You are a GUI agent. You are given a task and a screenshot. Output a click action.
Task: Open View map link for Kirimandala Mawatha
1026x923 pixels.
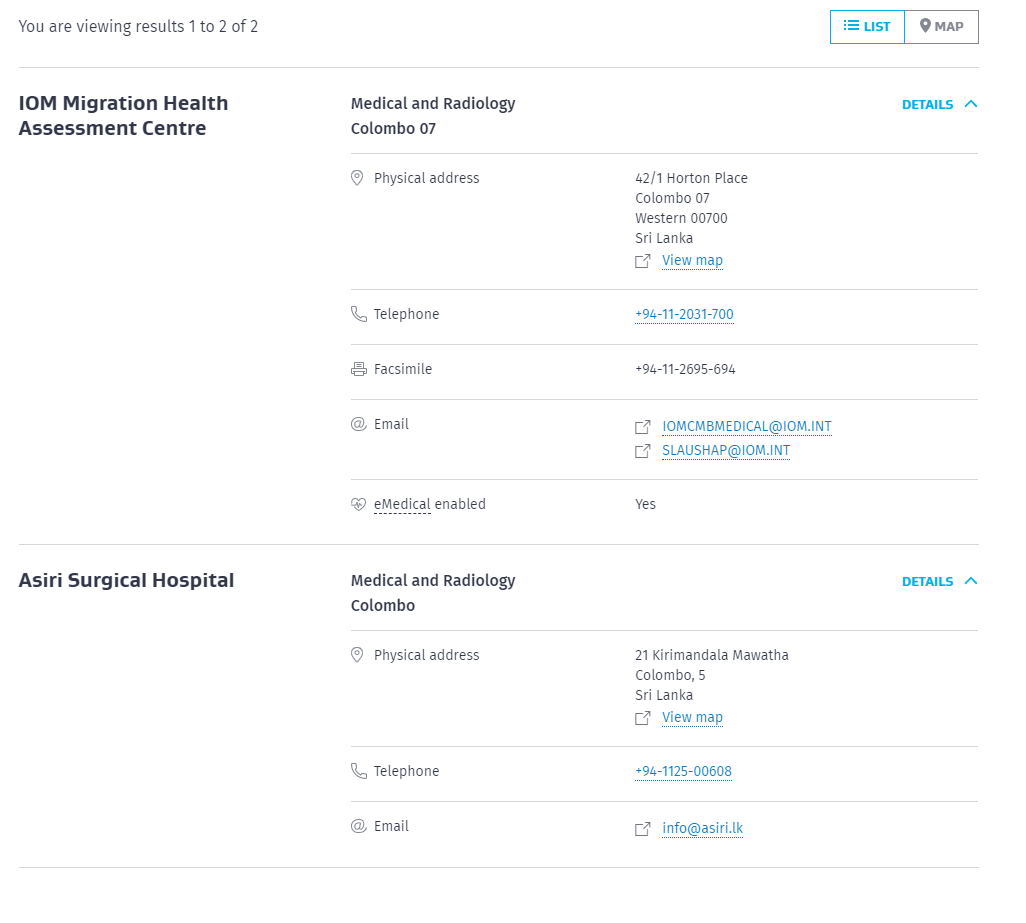pos(692,718)
